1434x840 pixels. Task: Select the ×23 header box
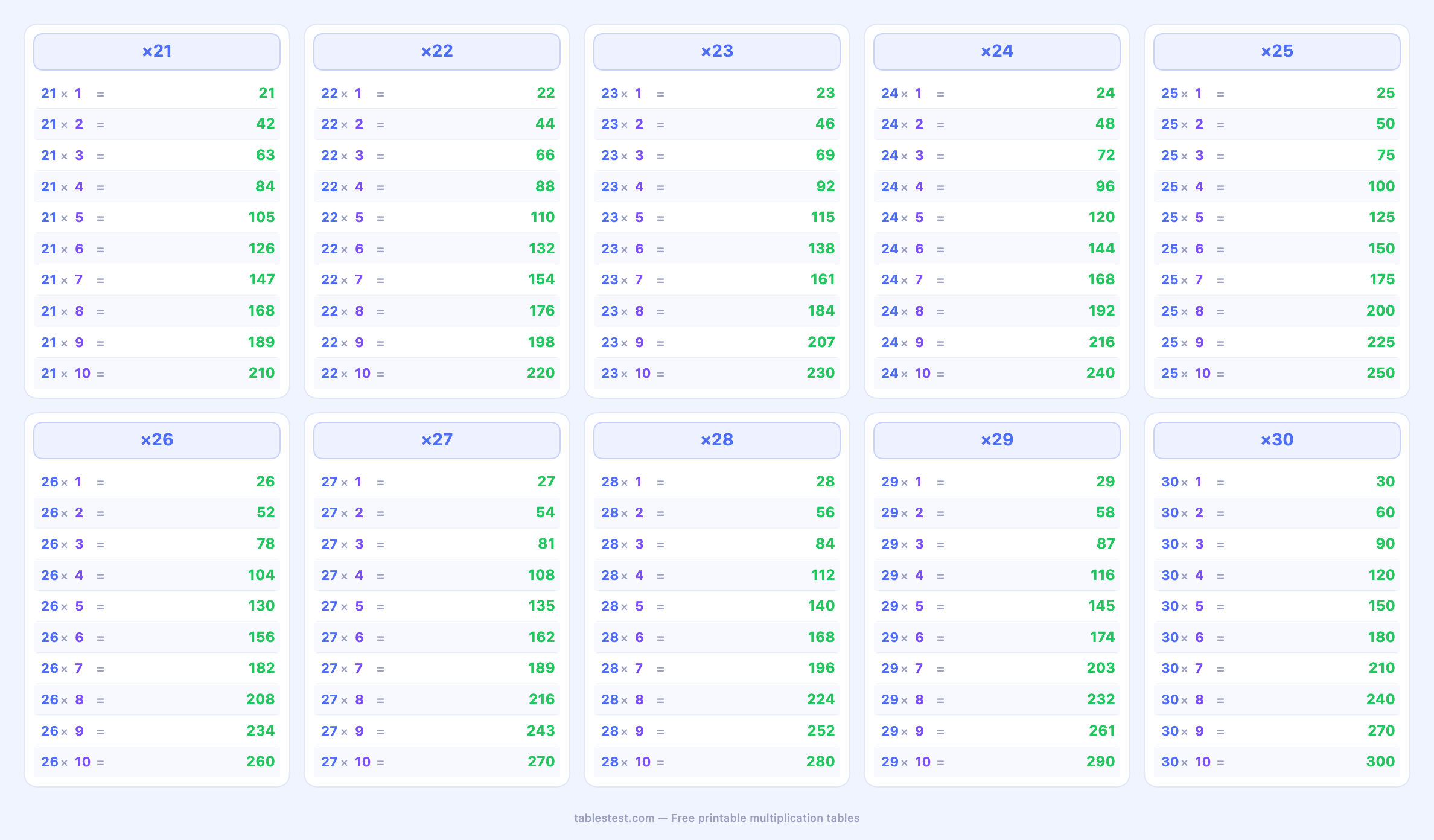[x=716, y=51]
